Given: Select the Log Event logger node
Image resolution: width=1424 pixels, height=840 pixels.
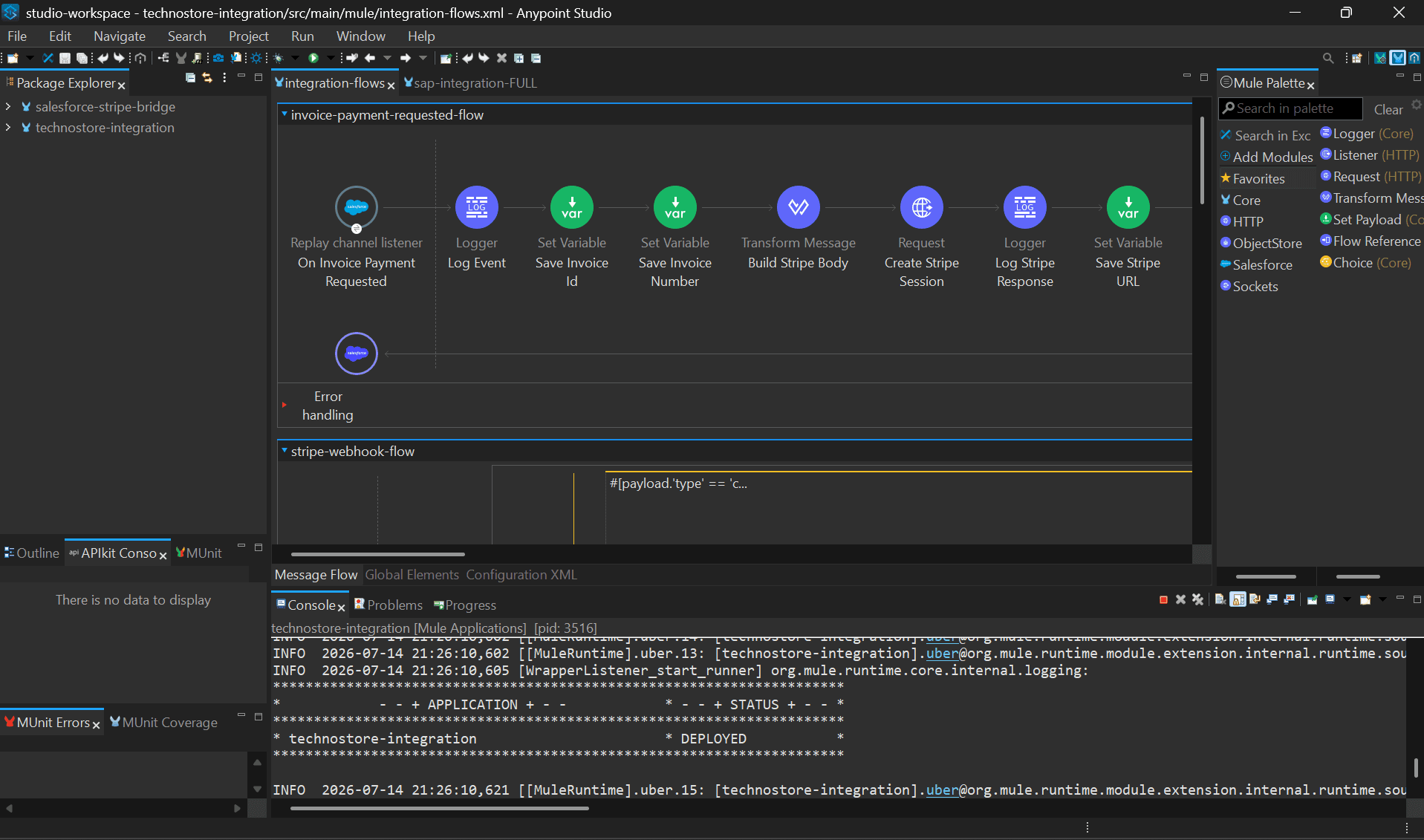Looking at the screenshot, I should (x=477, y=207).
